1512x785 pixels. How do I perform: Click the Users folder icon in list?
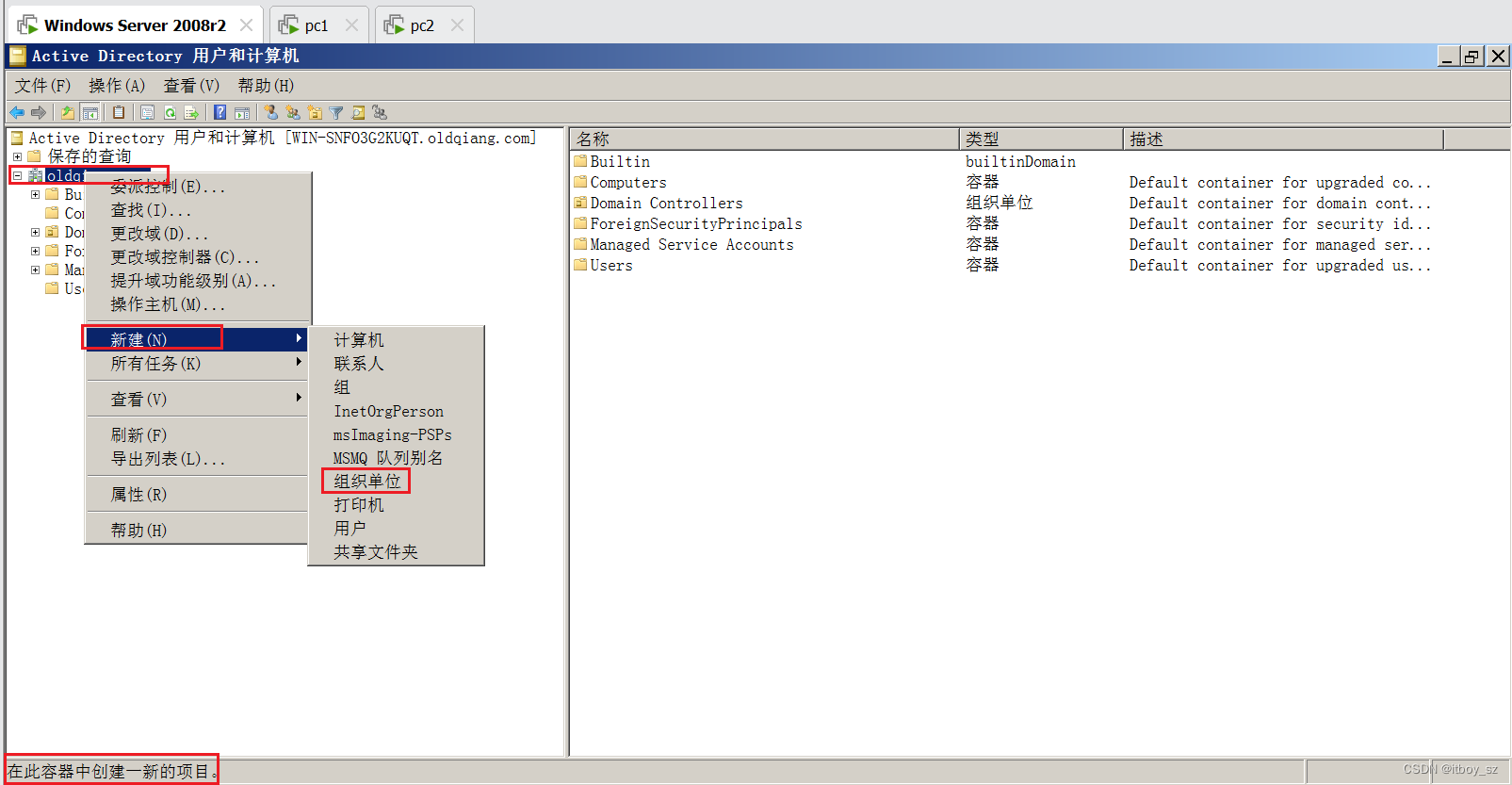pos(580,265)
